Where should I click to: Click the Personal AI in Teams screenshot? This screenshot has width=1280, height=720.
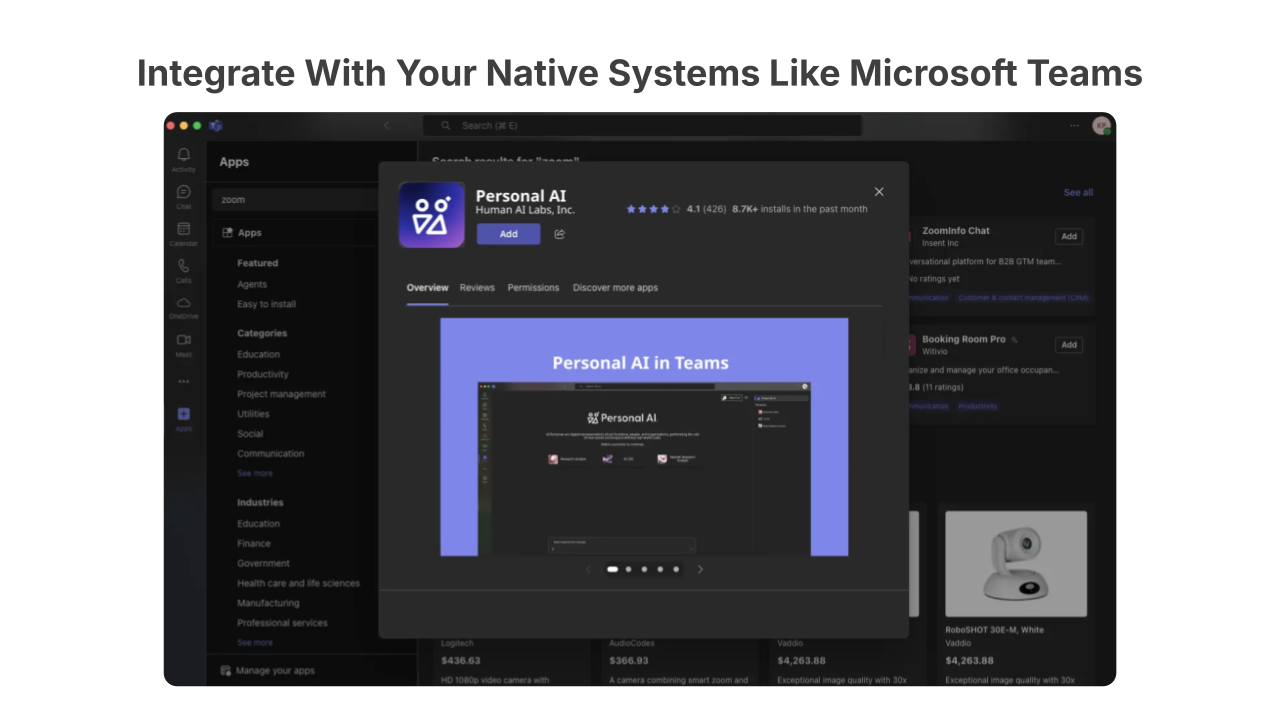point(644,437)
